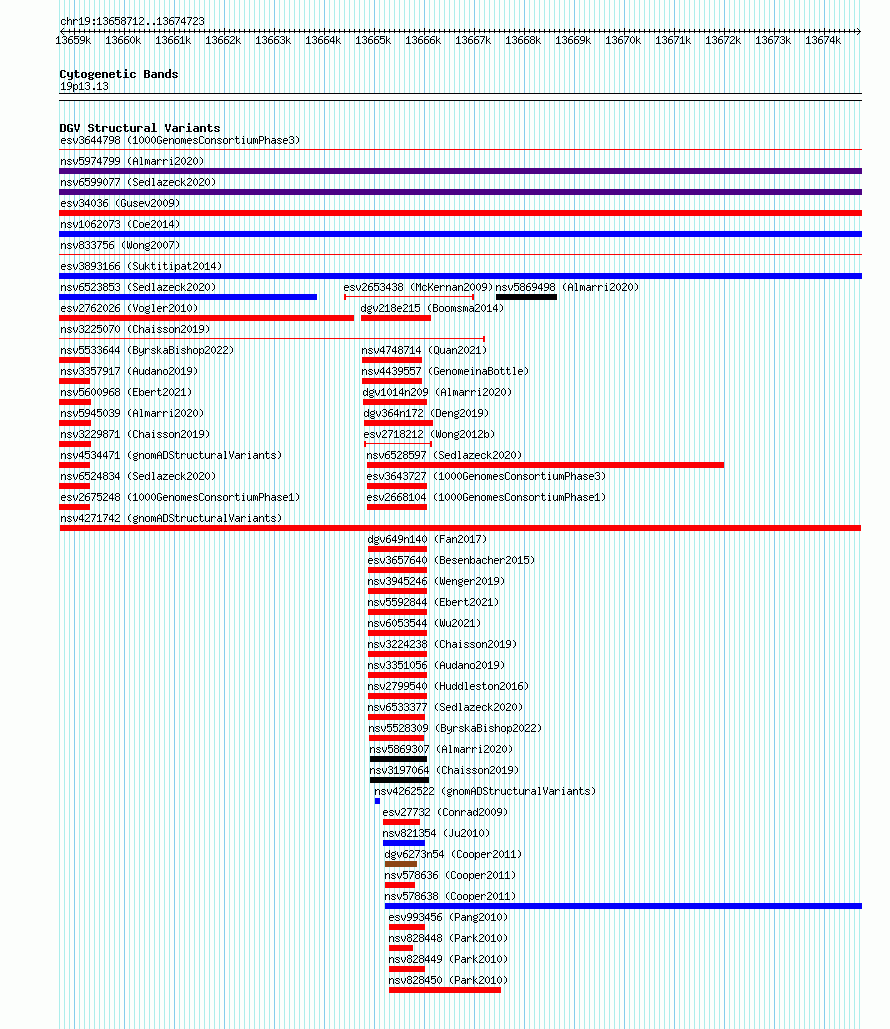Select esv3893166 (Suktitipat2014) label

pos(141,266)
